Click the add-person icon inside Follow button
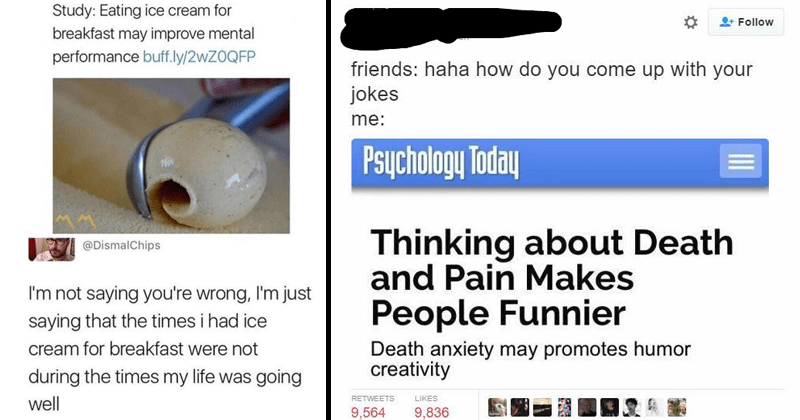Screen dimensions: 800x420 pos(726,22)
